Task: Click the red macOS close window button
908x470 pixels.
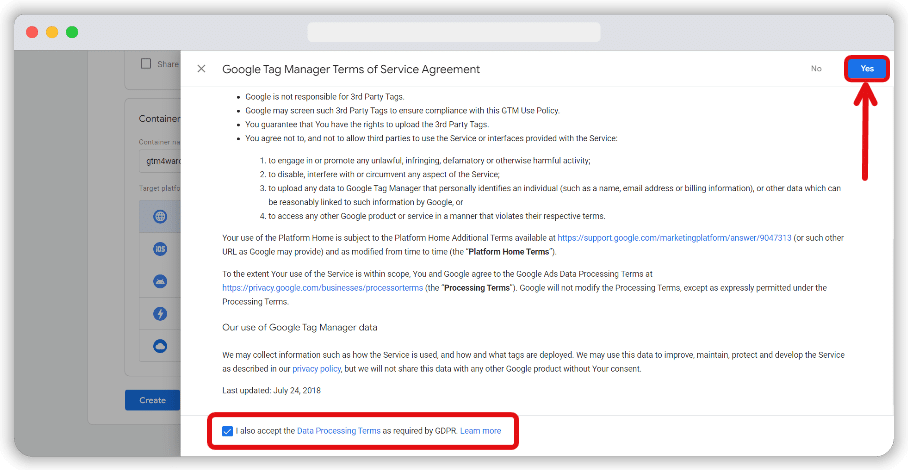Action: [x=32, y=32]
